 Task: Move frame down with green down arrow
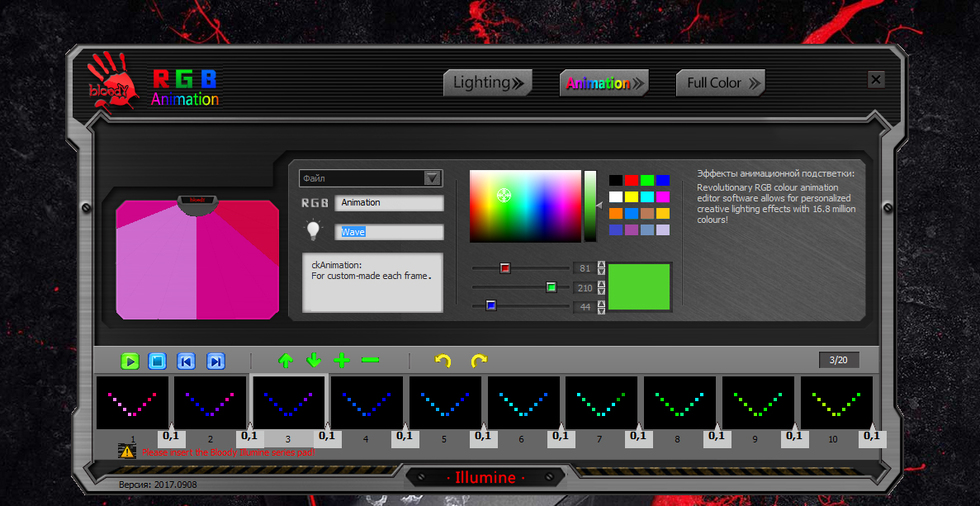(314, 360)
